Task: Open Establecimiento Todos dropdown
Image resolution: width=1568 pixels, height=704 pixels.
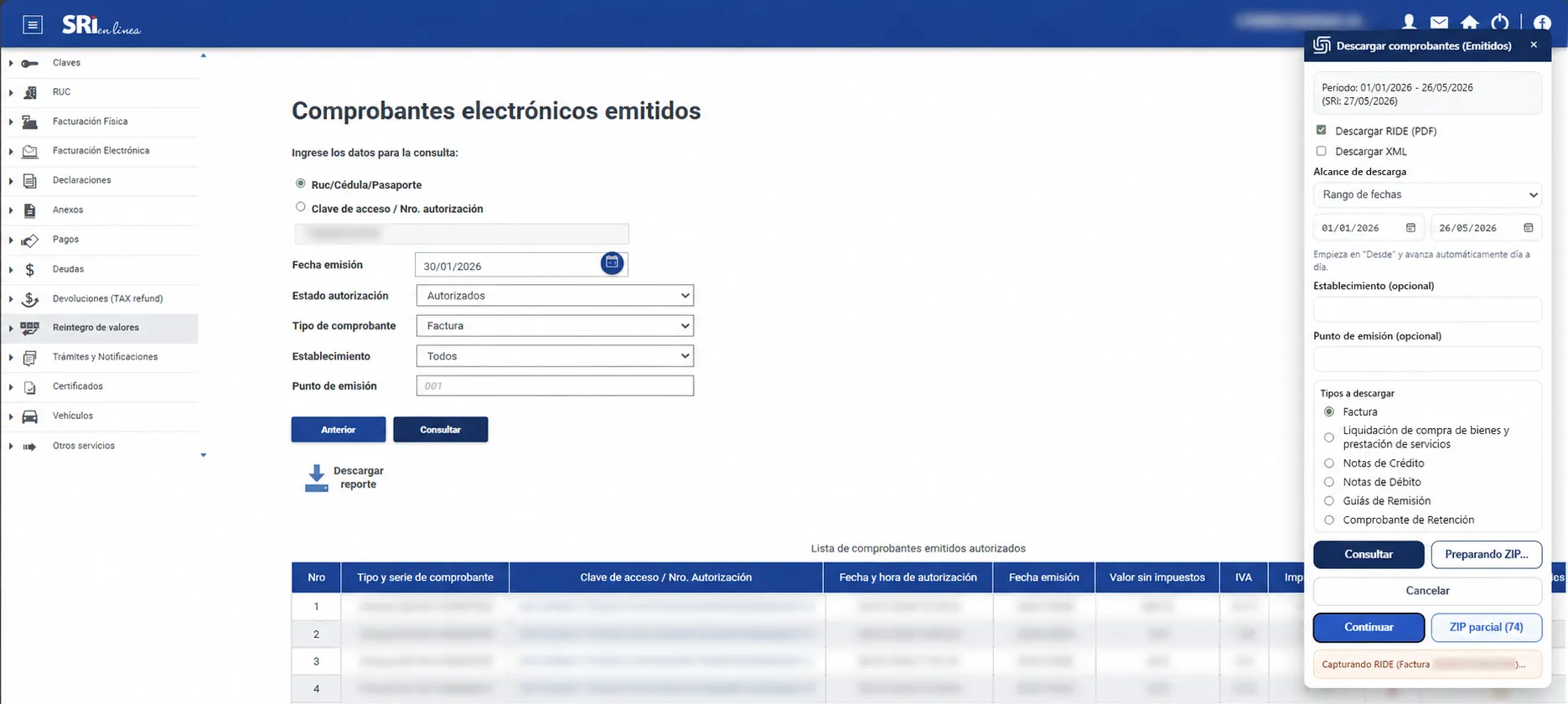Action: [x=555, y=356]
